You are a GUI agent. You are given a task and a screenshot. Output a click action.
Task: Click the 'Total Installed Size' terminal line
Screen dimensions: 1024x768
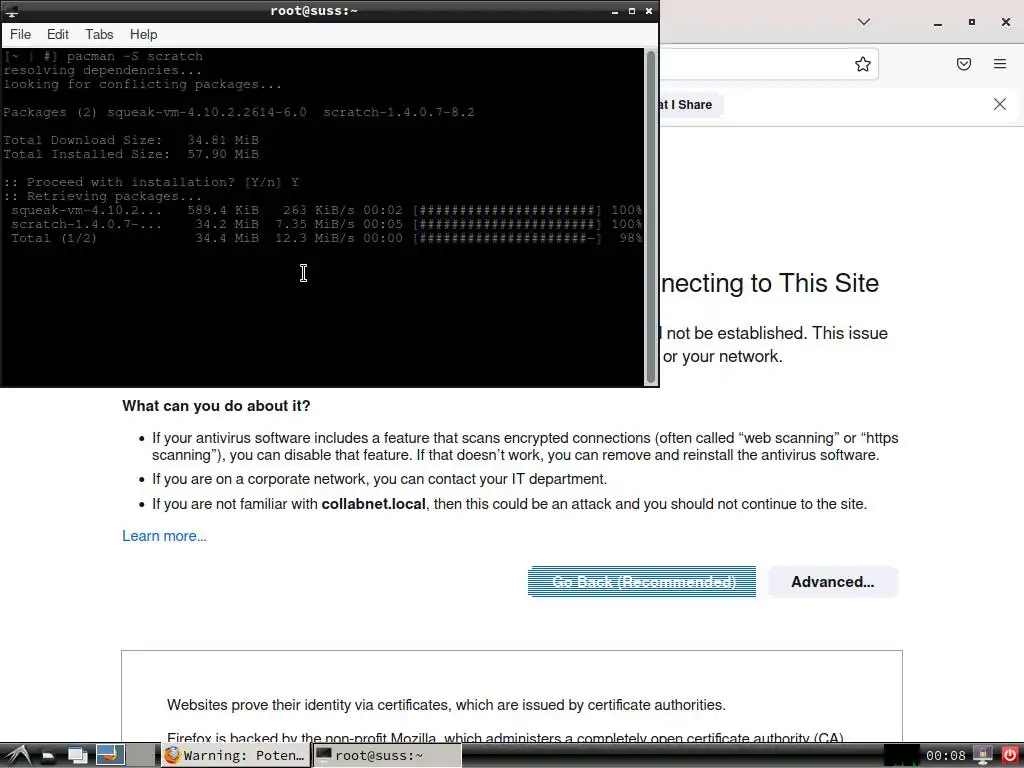(131, 154)
